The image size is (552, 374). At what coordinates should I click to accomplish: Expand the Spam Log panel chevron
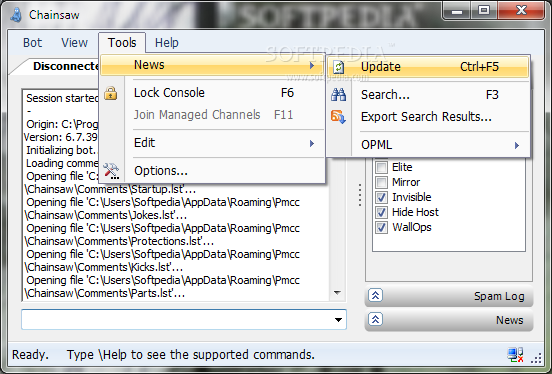375,295
